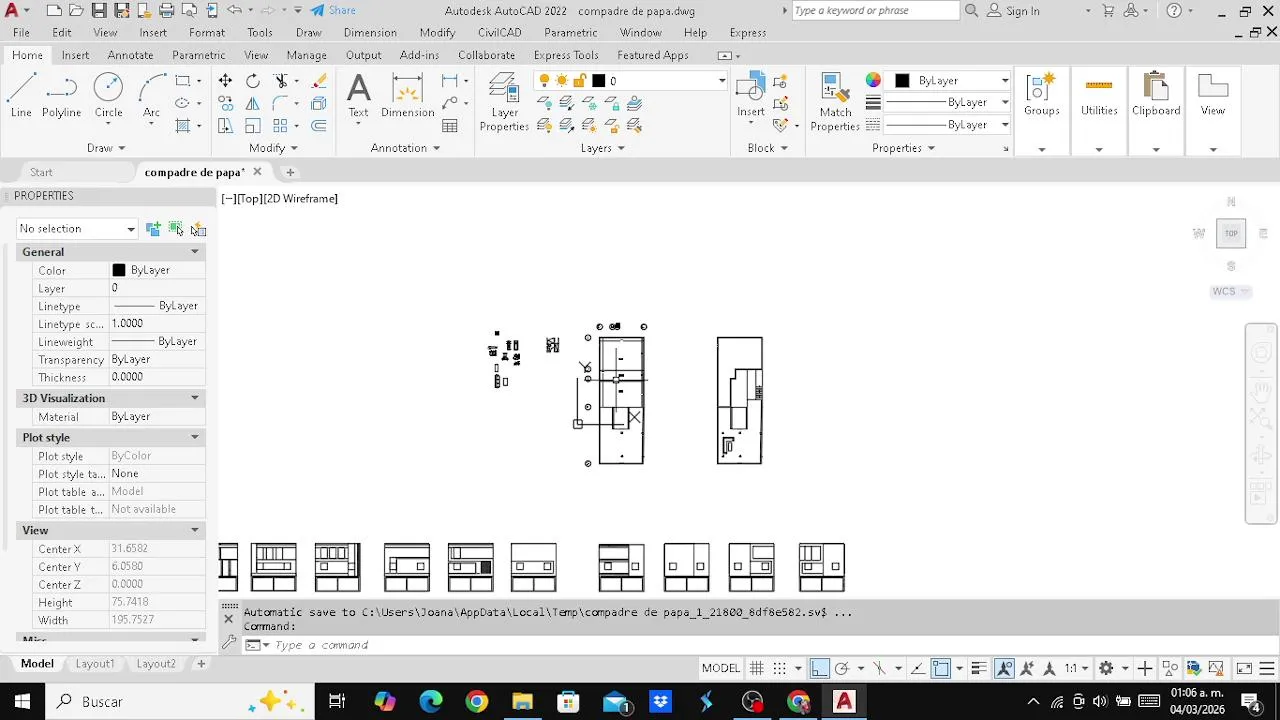Click Sign In link
The image size is (1280, 720).
pos(1012,11)
